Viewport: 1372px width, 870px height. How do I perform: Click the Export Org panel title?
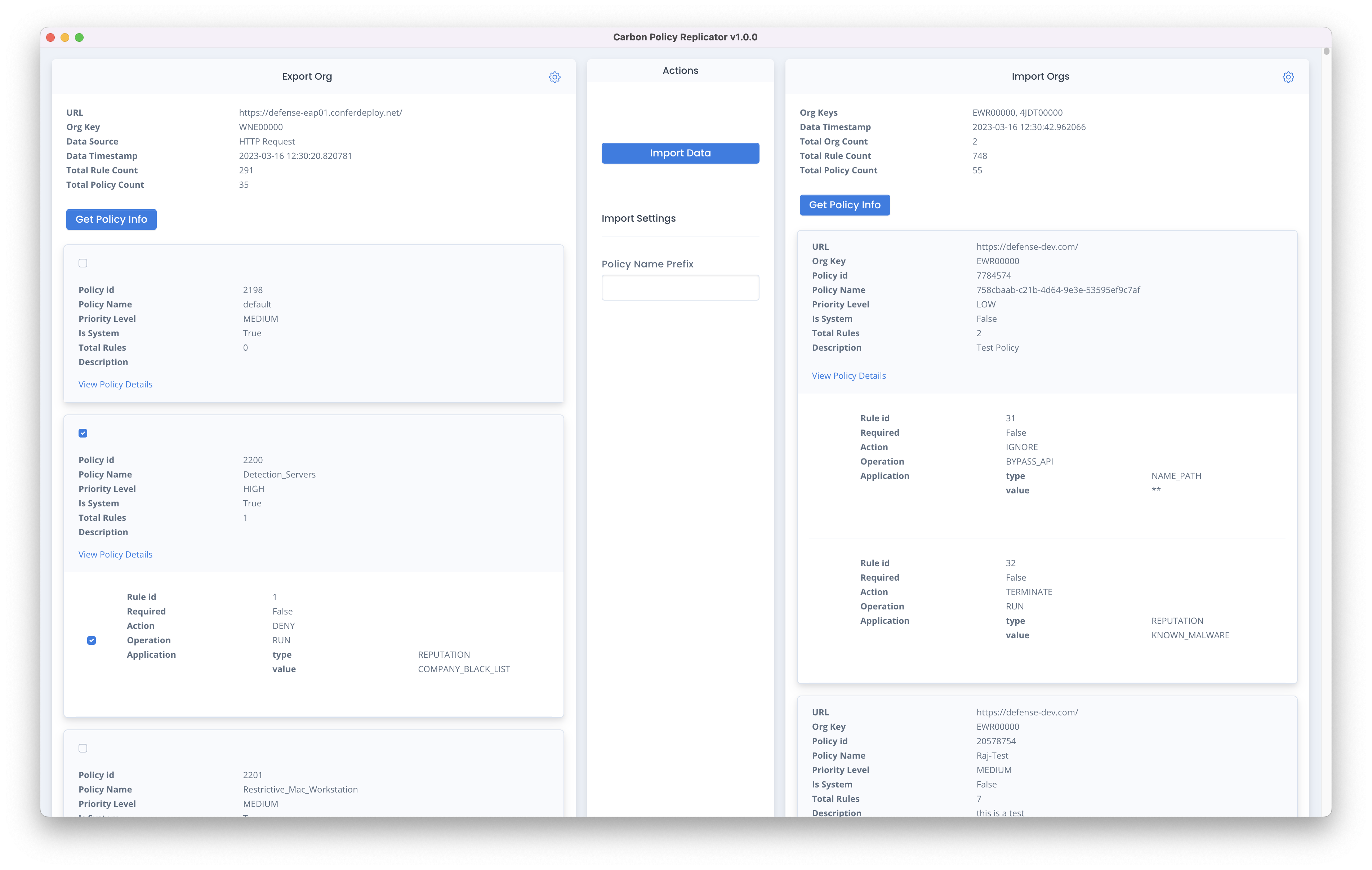[x=307, y=76]
